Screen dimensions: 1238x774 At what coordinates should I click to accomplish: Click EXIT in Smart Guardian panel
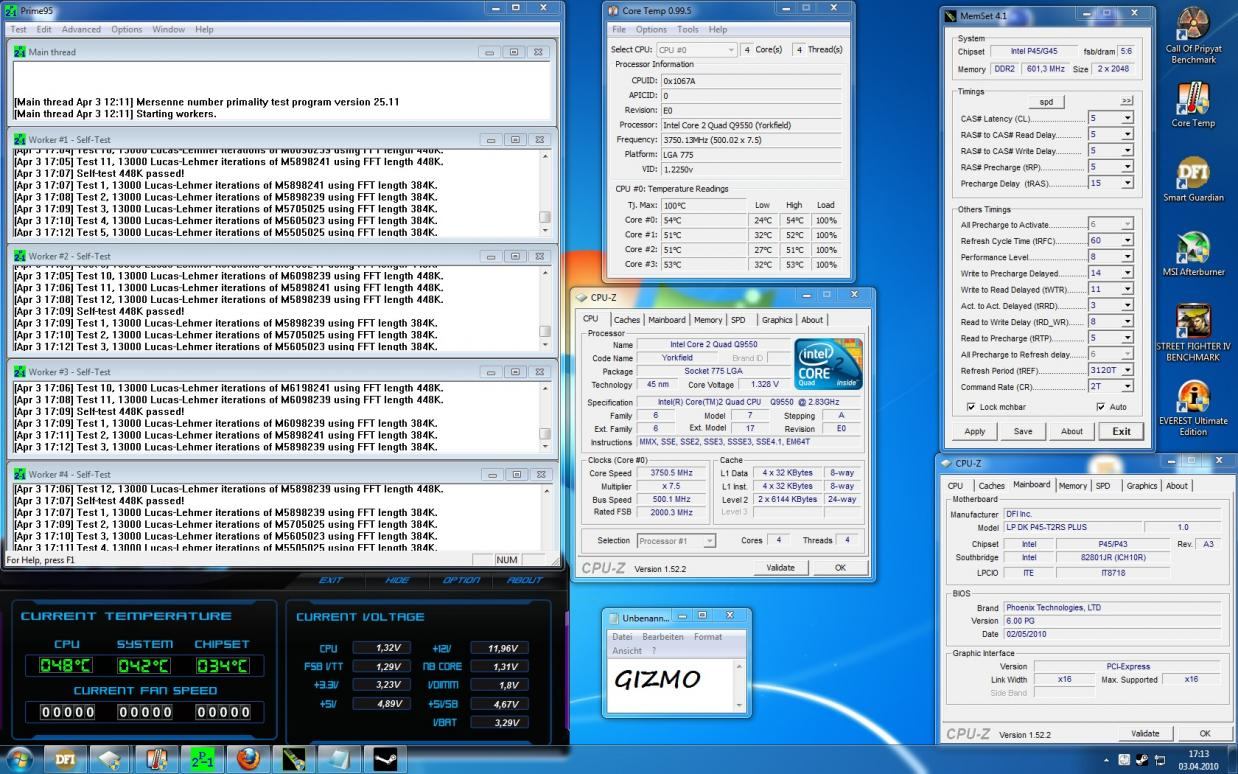click(330, 580)
